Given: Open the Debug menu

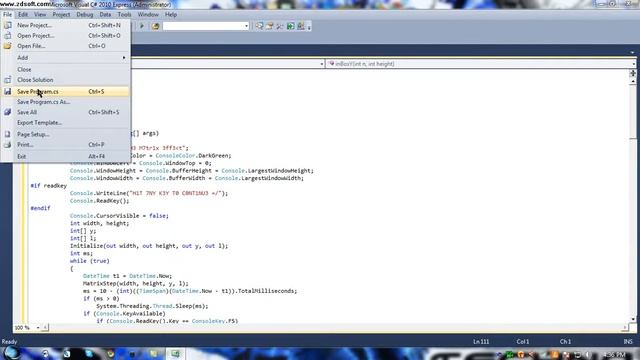Looking at the screenshot, I should (85, 14).
